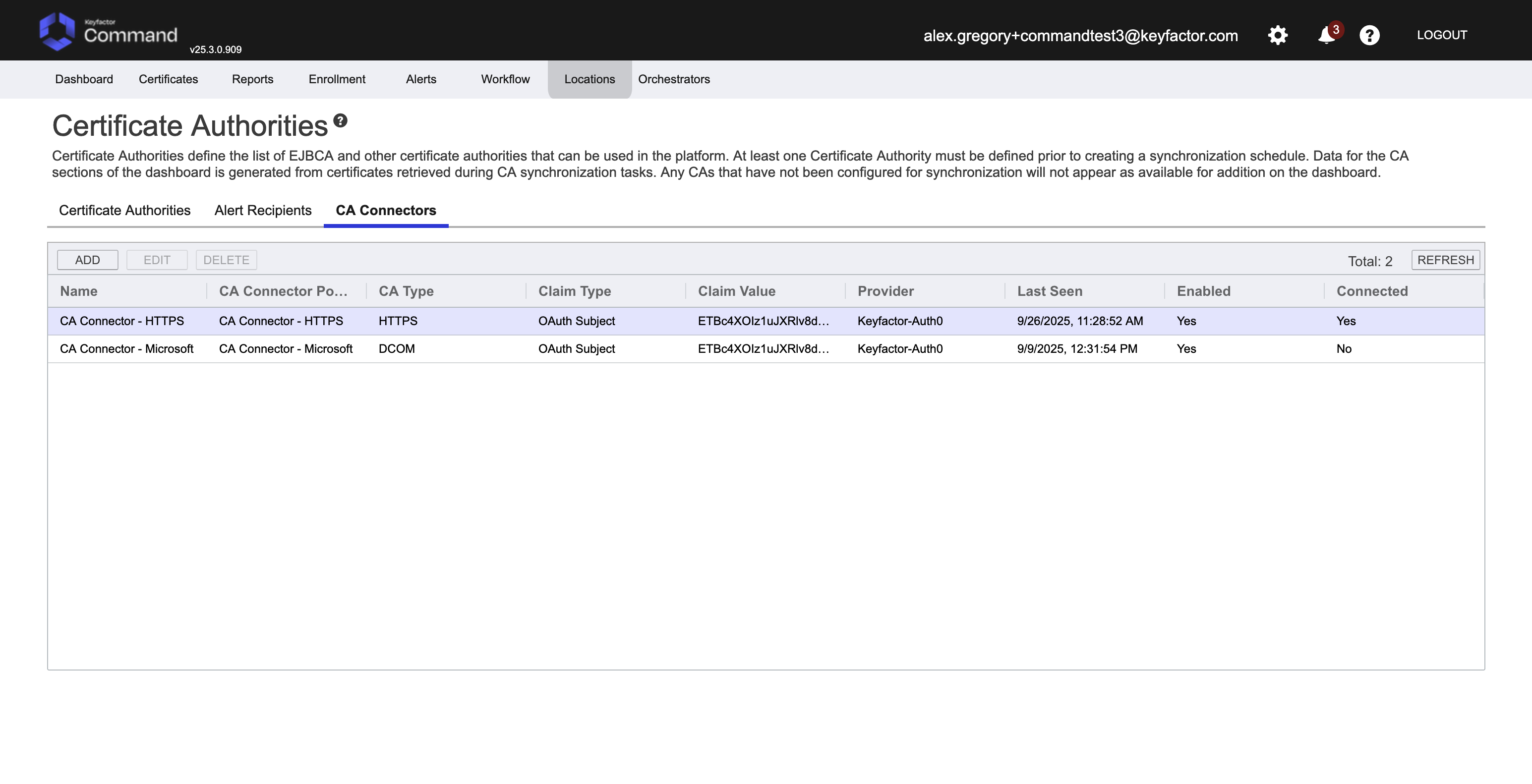
Task: Click the ADD button
Action: 87,260
